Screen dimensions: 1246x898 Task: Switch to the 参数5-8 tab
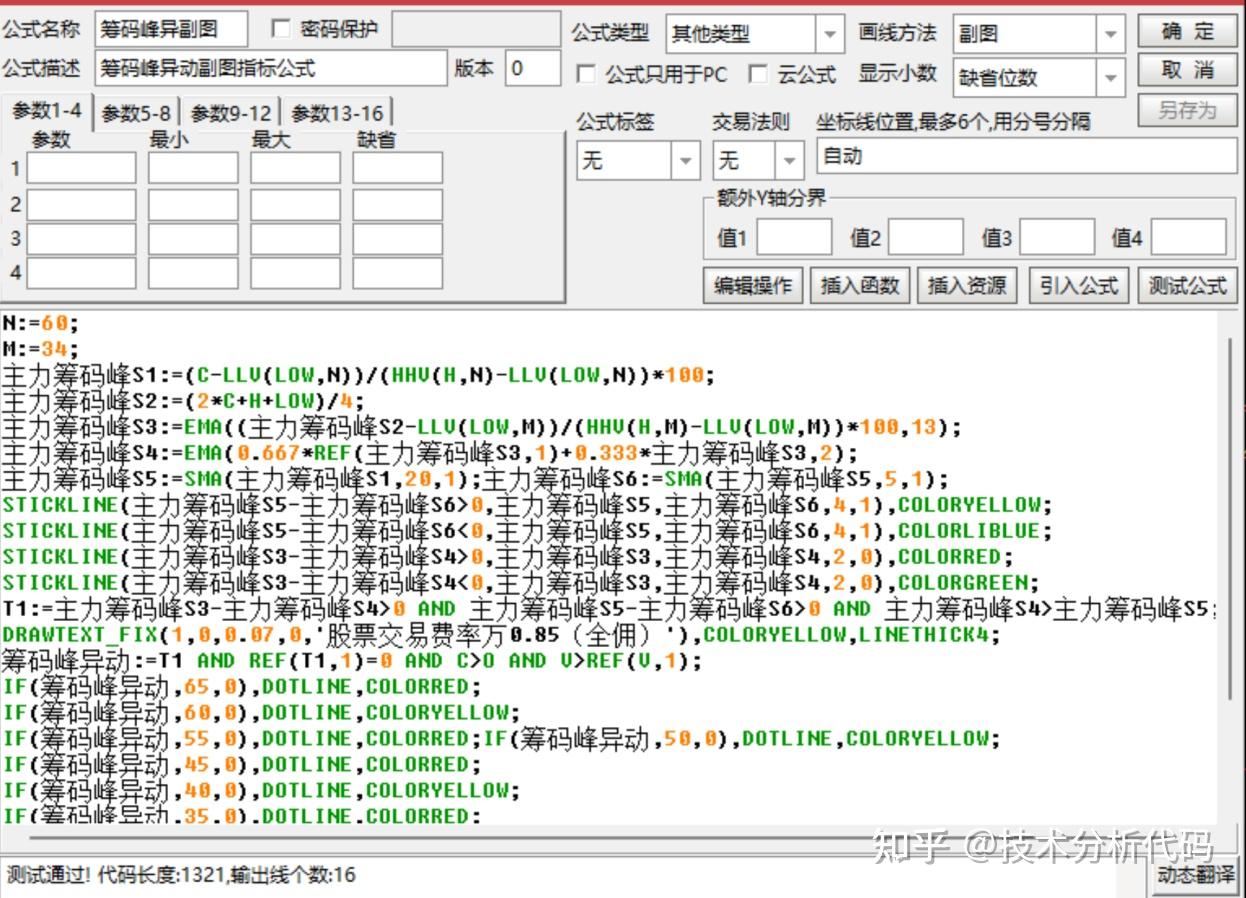click(x=136, y=113)
